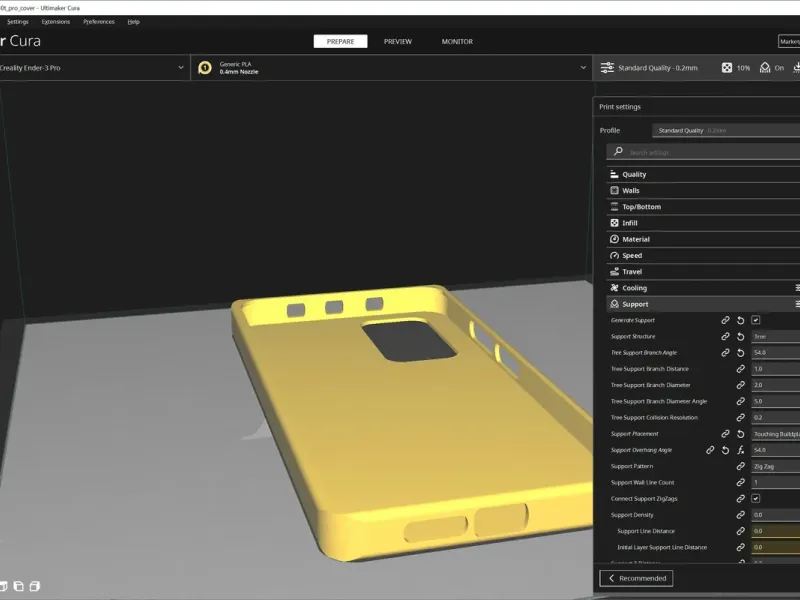Select the PREPARE stage tab

point(340,41)
